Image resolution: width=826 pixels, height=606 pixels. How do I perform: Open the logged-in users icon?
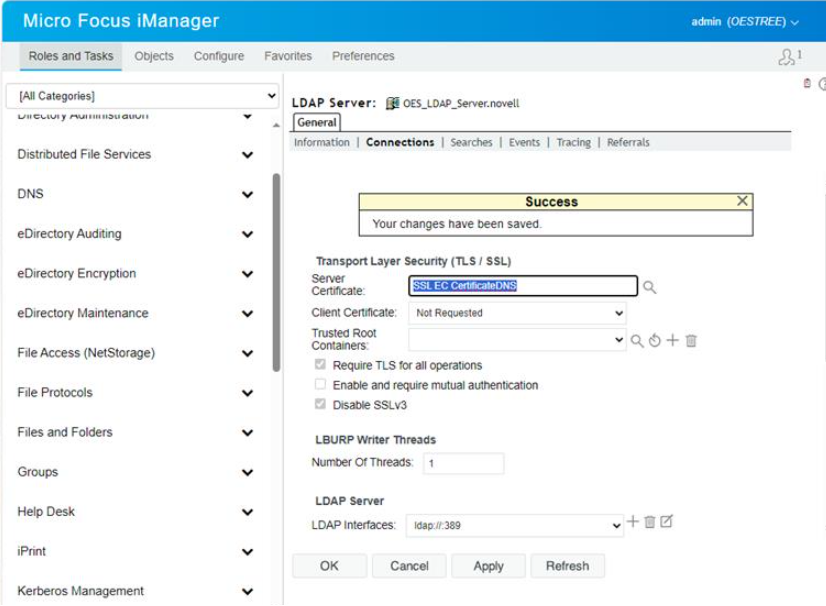click(x=789, y=57)
